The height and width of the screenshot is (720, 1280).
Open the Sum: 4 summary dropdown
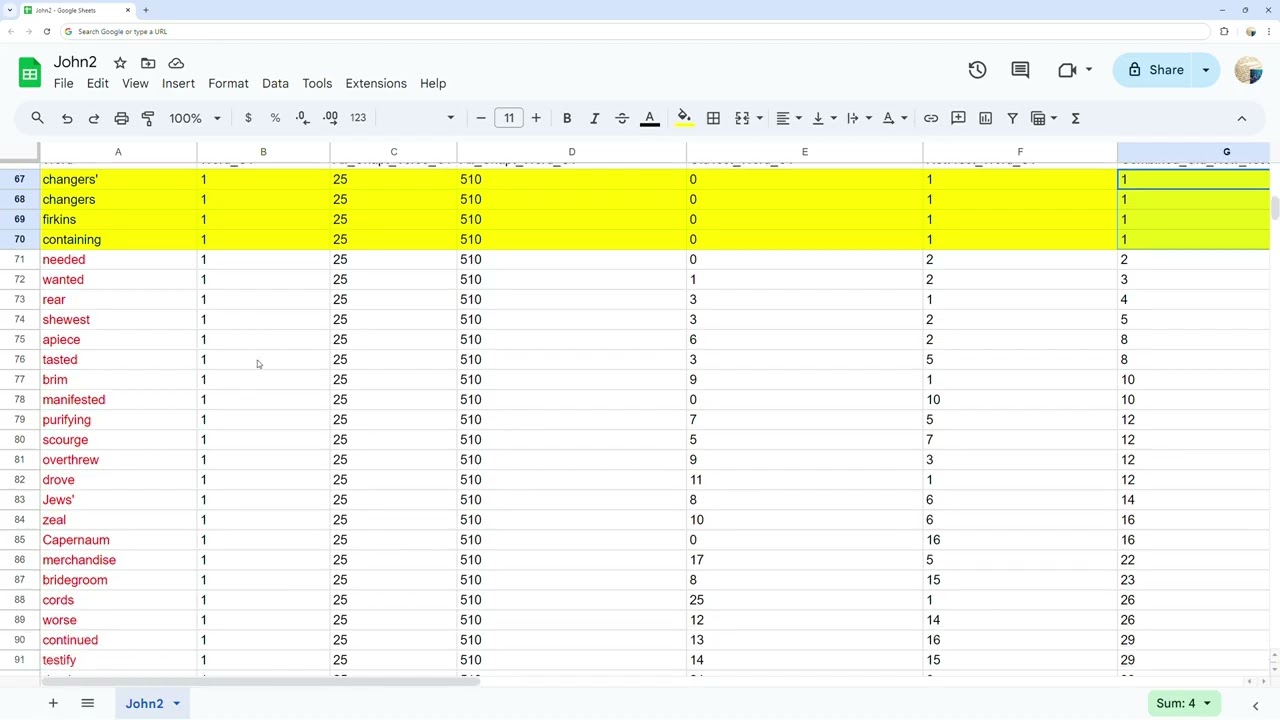pyautogui.click(x=1182, y=703)
